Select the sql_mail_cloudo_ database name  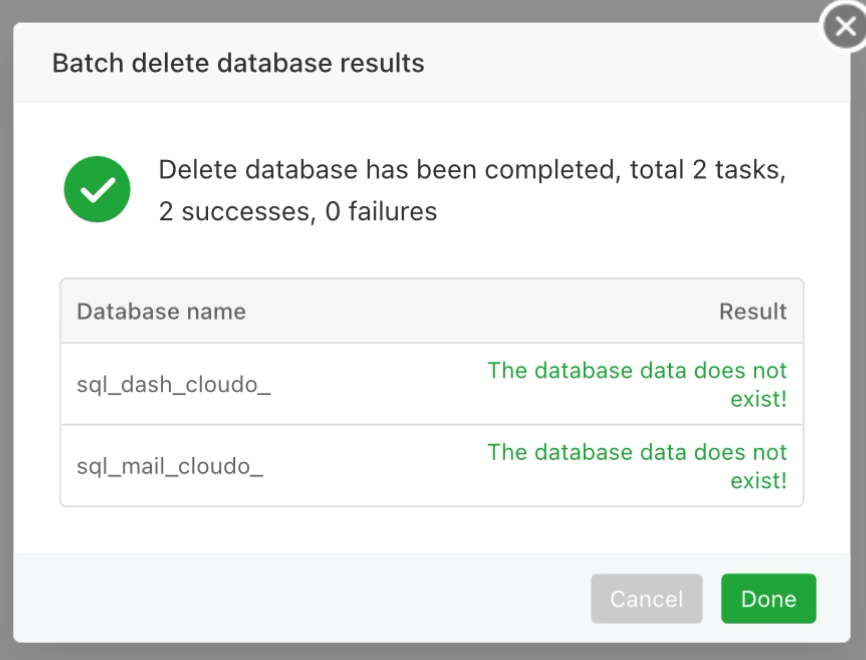tap(170, 467)
